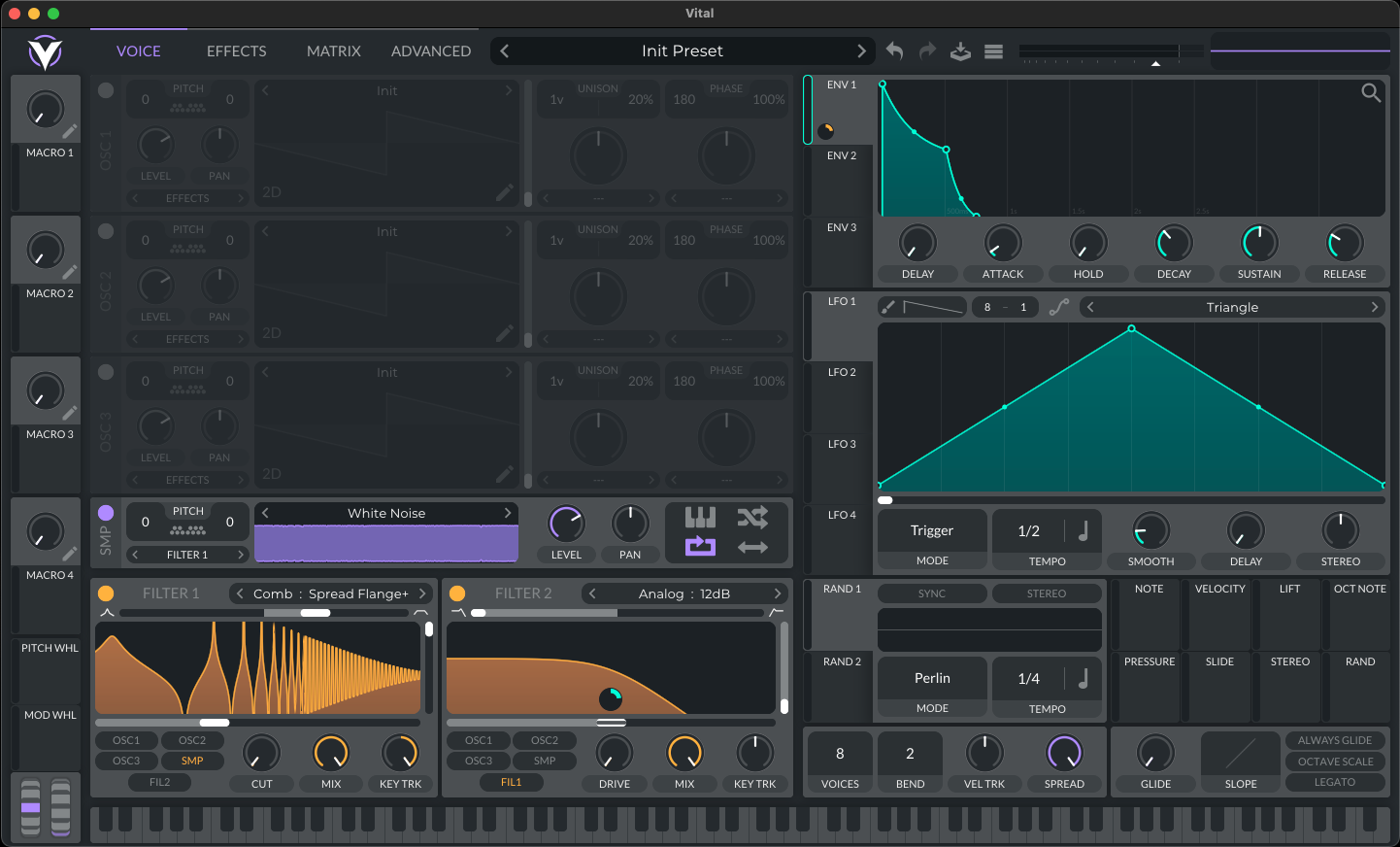Click RAND 1 STEREO button

(x=1047, y=593)
